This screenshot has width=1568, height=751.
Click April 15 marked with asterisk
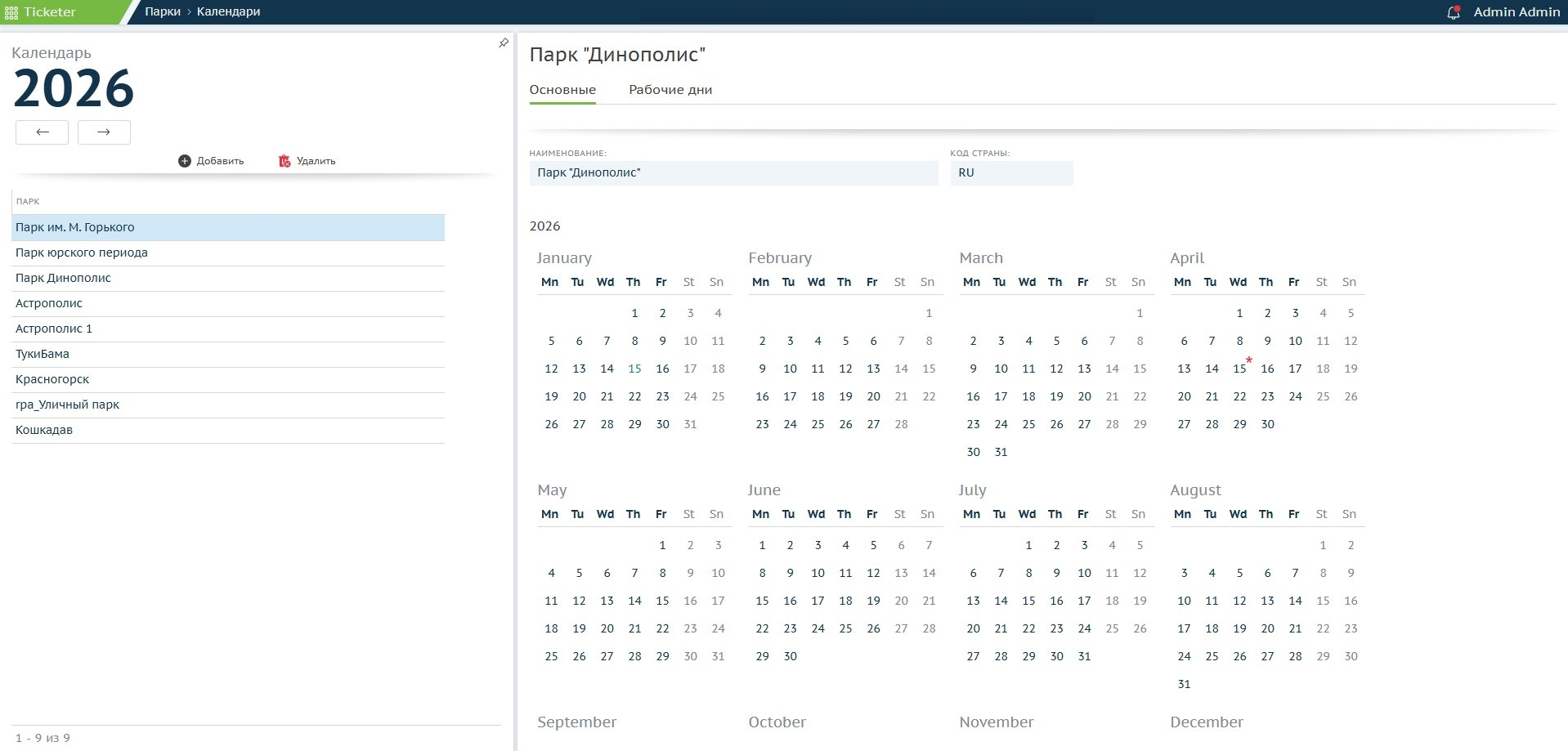point(1239,369)
